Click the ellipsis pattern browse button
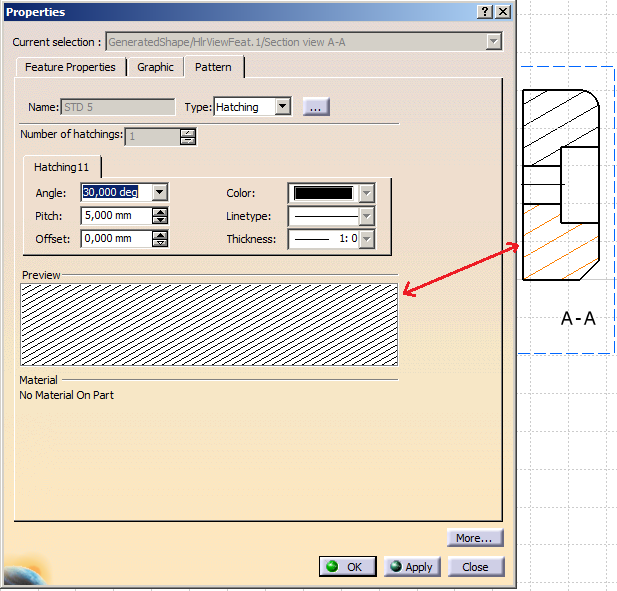This screenshot has width=617, height=591. point(316,106)
